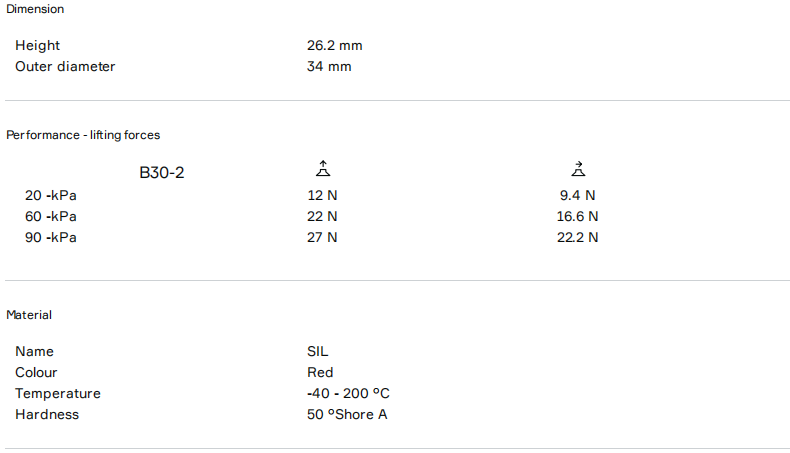
Task: Click the 20 -kPa row label
Action: click(51, 196)
